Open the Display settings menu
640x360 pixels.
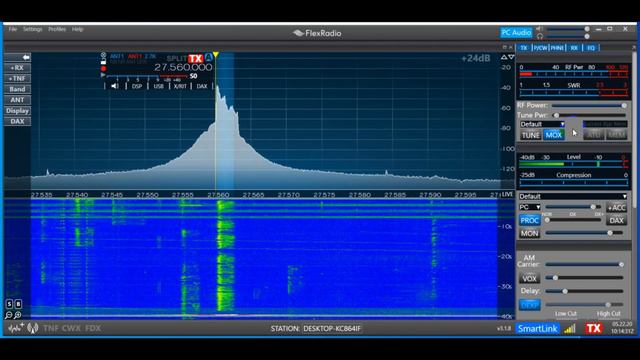(18, 111)
